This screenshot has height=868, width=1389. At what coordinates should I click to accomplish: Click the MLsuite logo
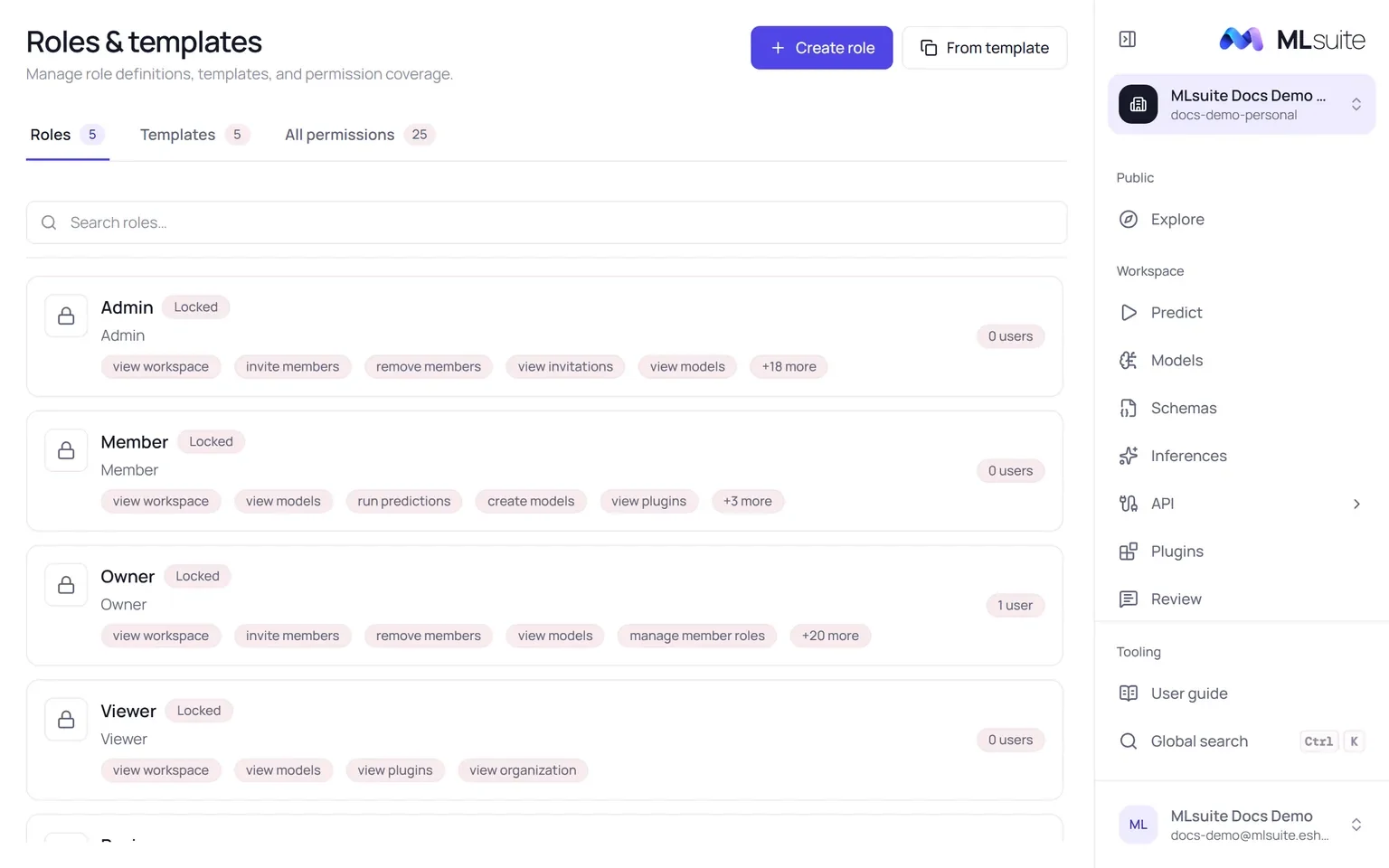[x=1291, y=39]
